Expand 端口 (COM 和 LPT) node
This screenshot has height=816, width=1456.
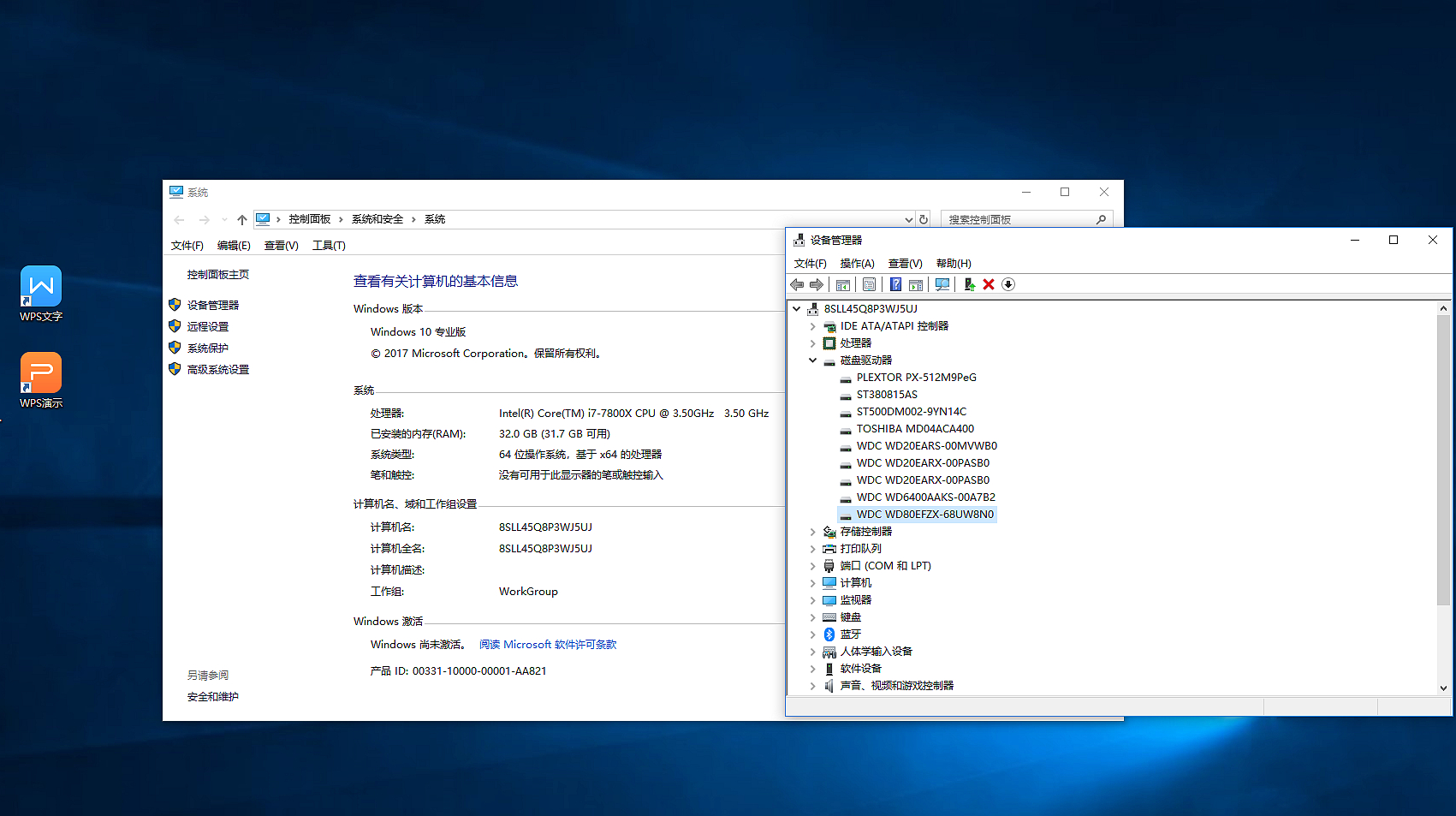coord(813,566)
